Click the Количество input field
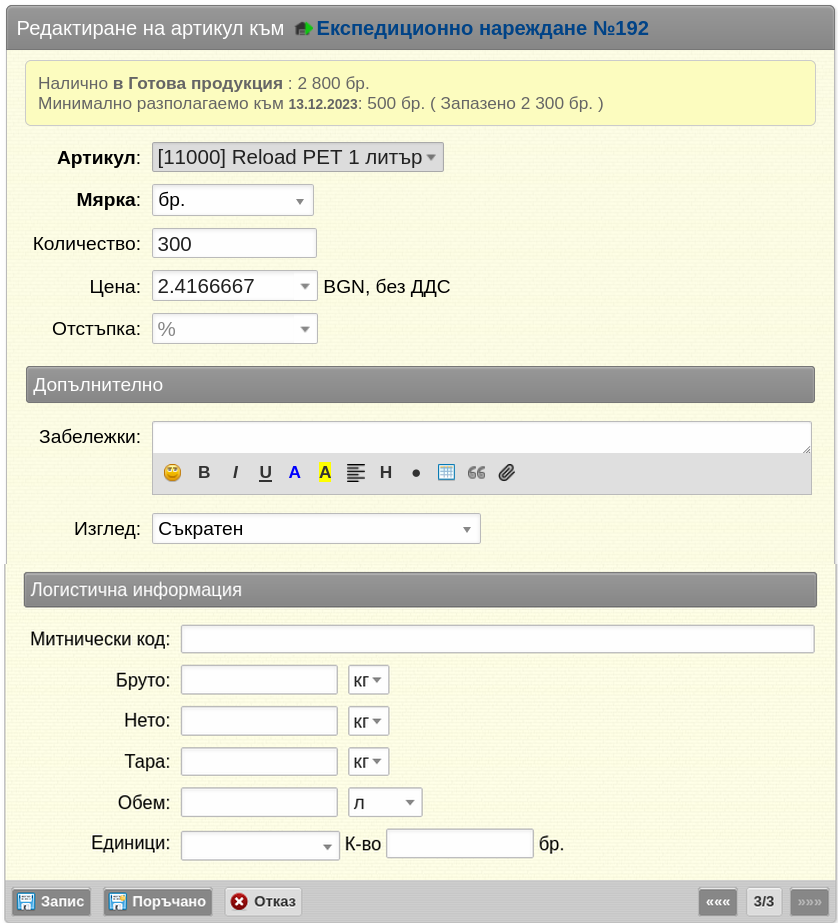Image resolution: width=838 pixels, height=923 pixels. tap(234, 243)
